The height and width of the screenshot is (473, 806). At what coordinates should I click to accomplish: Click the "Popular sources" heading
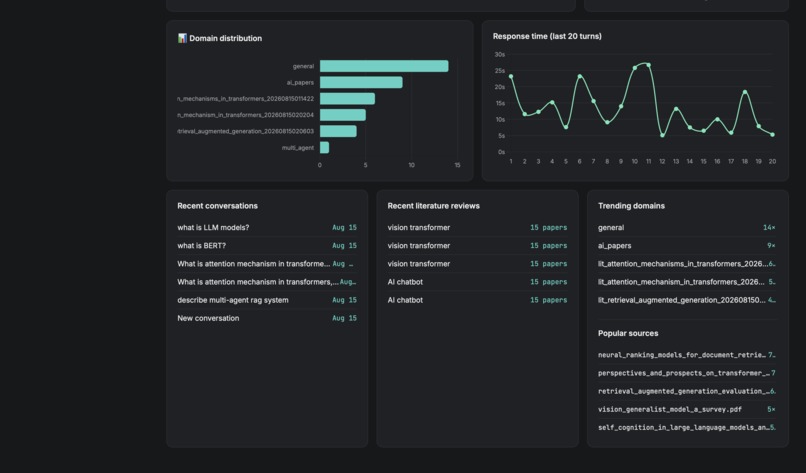pyautogui.click(x=628, y=333)
